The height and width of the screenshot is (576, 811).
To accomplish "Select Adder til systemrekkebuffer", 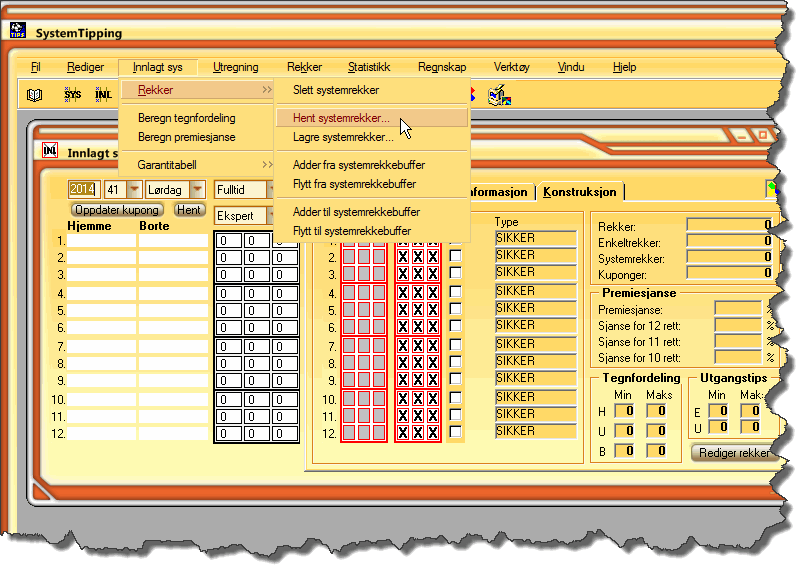I will (x=372, y=212).
